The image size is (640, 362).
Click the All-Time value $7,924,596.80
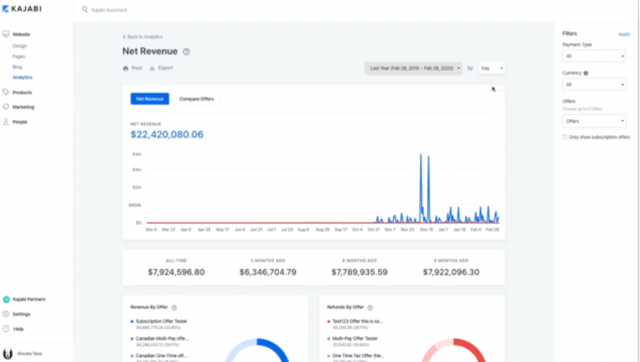tap(176, 272)
